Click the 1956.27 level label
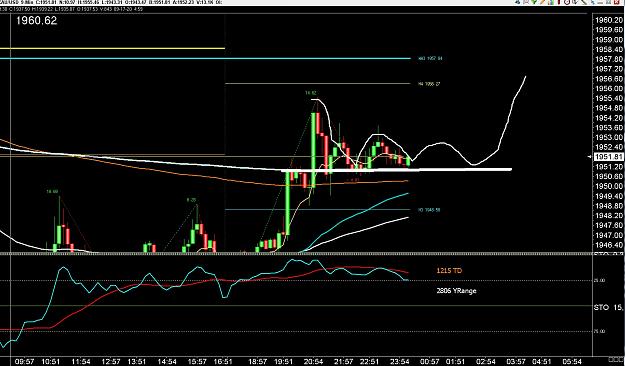 click(x=429, y=84)
